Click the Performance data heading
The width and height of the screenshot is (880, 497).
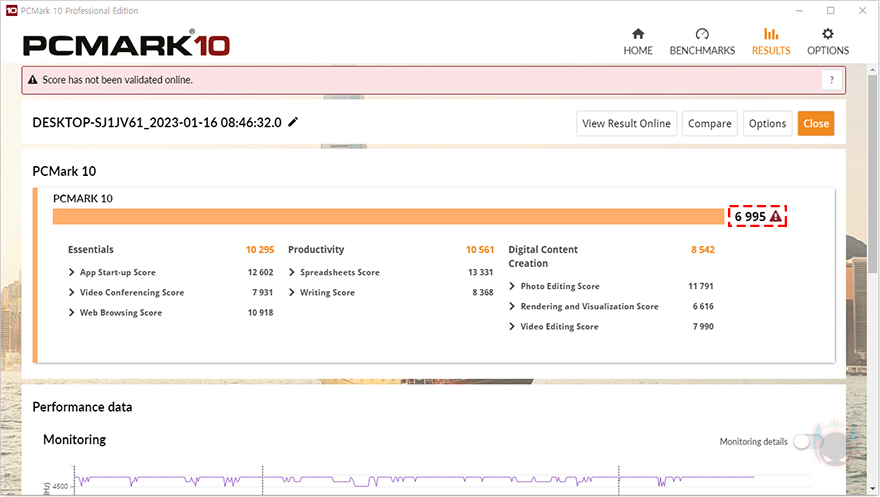point(82,407)
